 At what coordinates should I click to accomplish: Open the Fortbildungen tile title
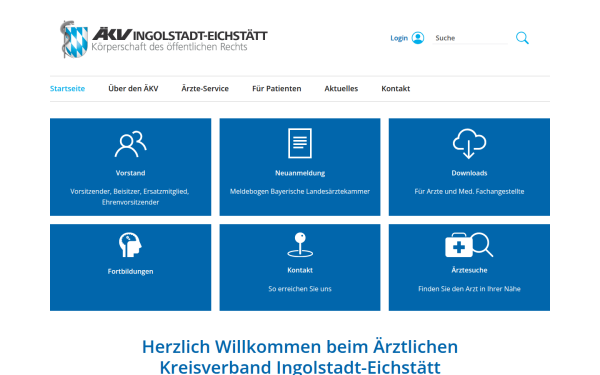130,271
